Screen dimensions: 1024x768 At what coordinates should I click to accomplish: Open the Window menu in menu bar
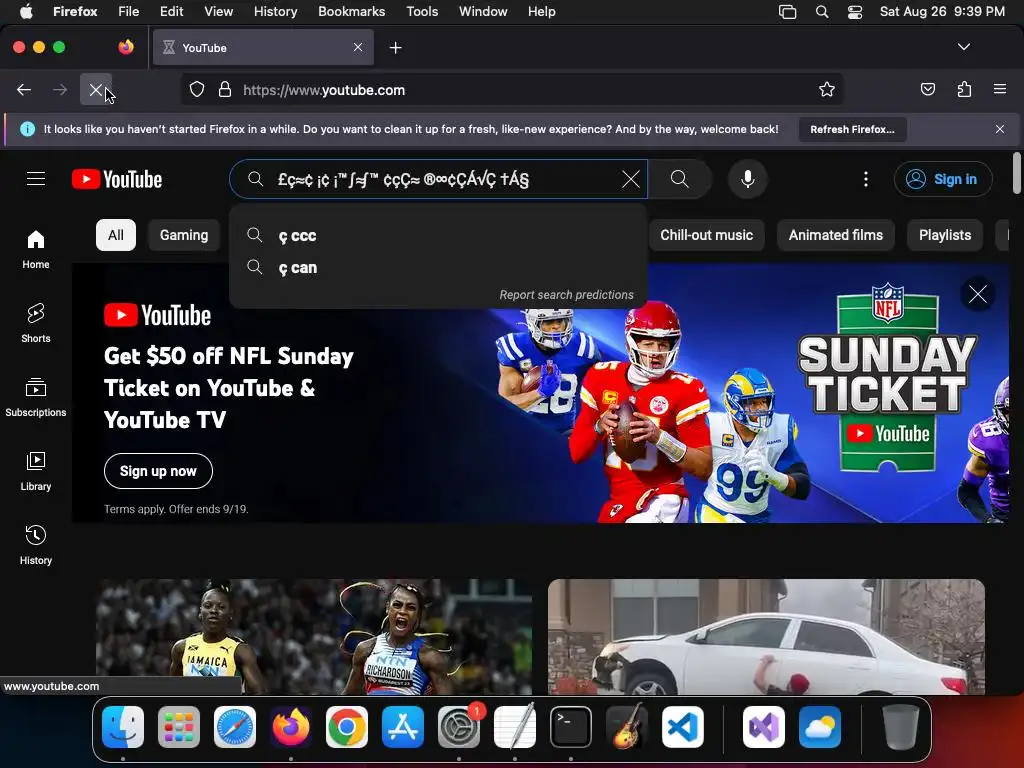pos(483,11)
